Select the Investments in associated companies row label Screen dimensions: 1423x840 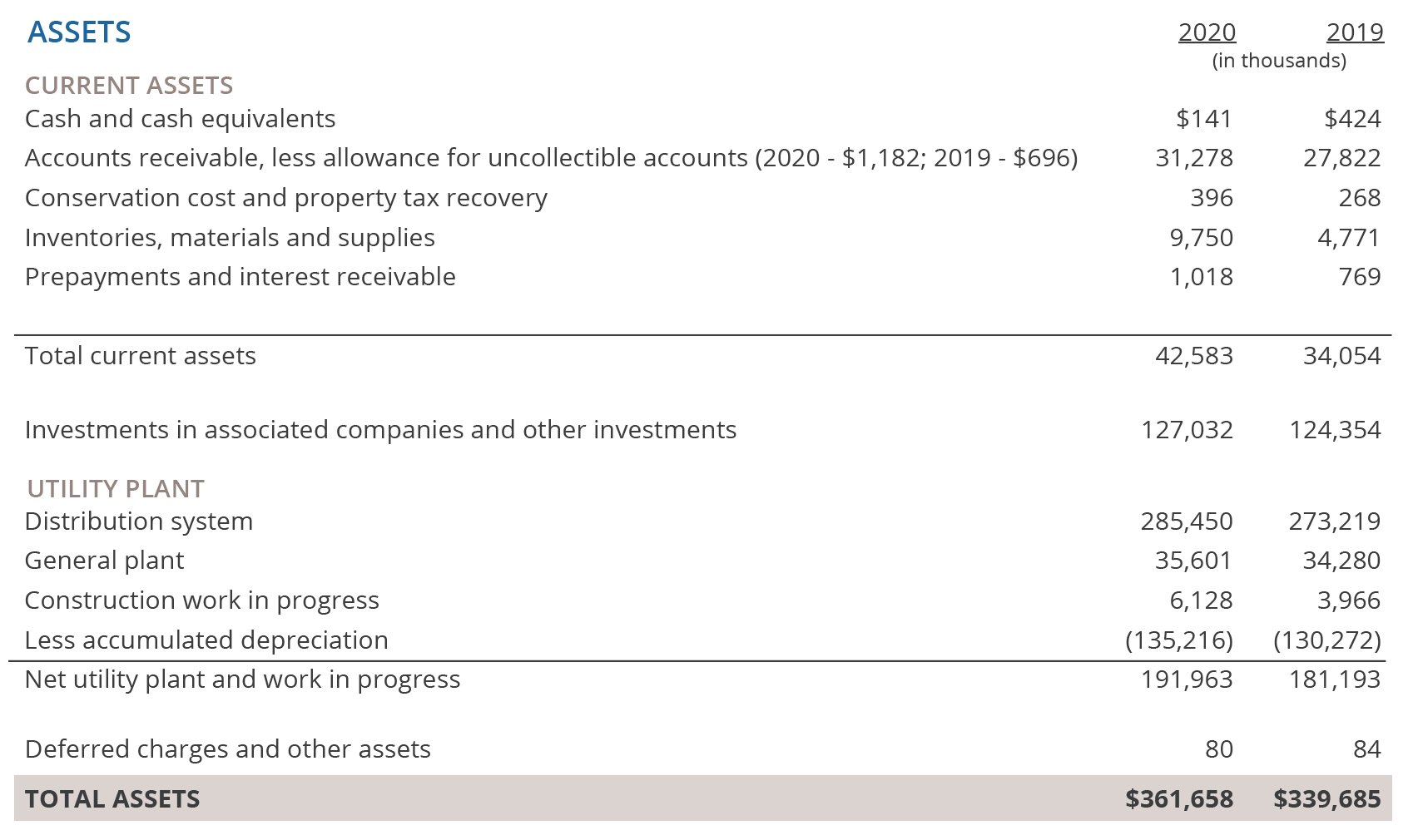click(380, 430)
